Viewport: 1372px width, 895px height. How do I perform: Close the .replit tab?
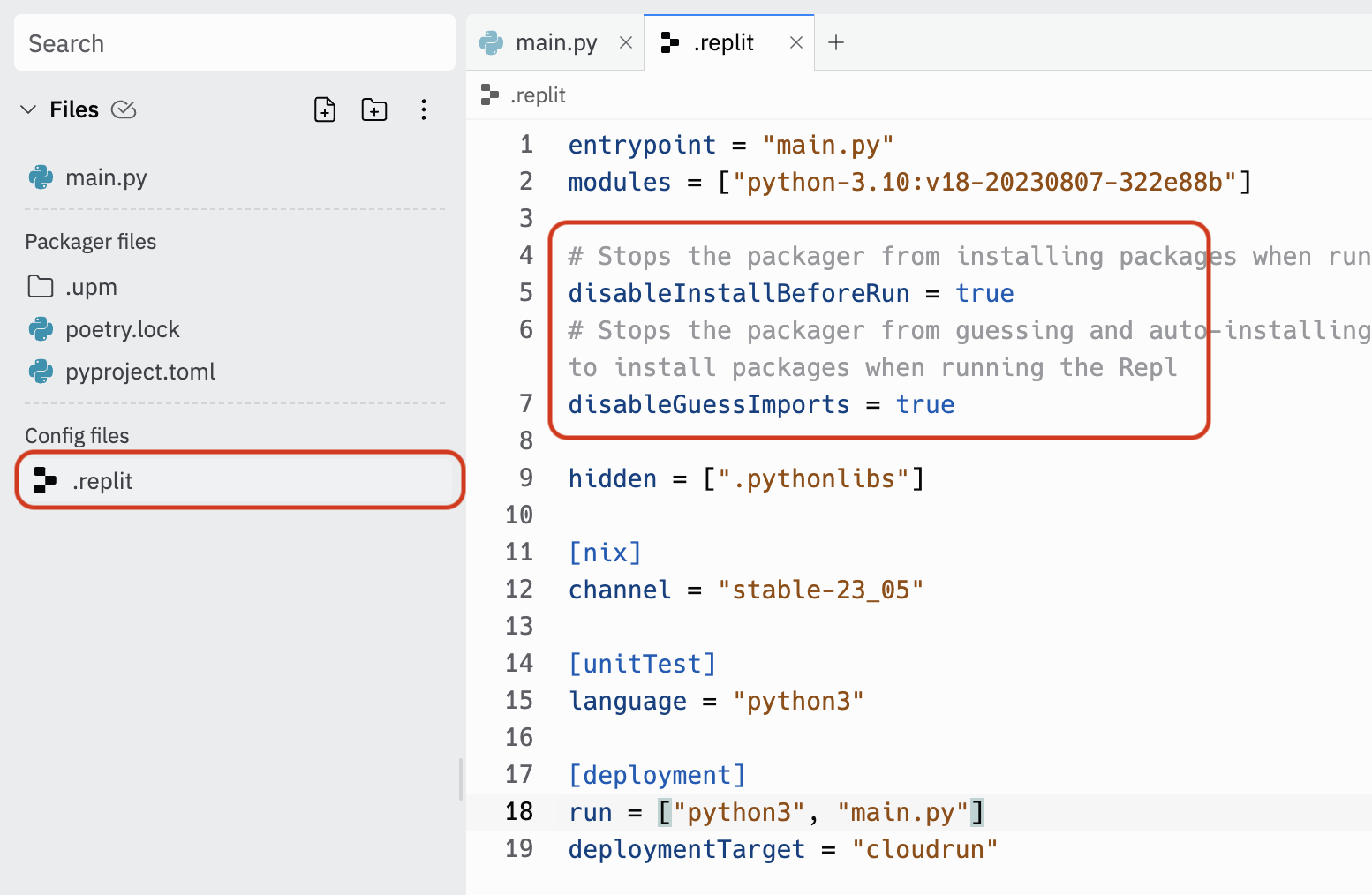pyautogui.click(x=795, y=42)
